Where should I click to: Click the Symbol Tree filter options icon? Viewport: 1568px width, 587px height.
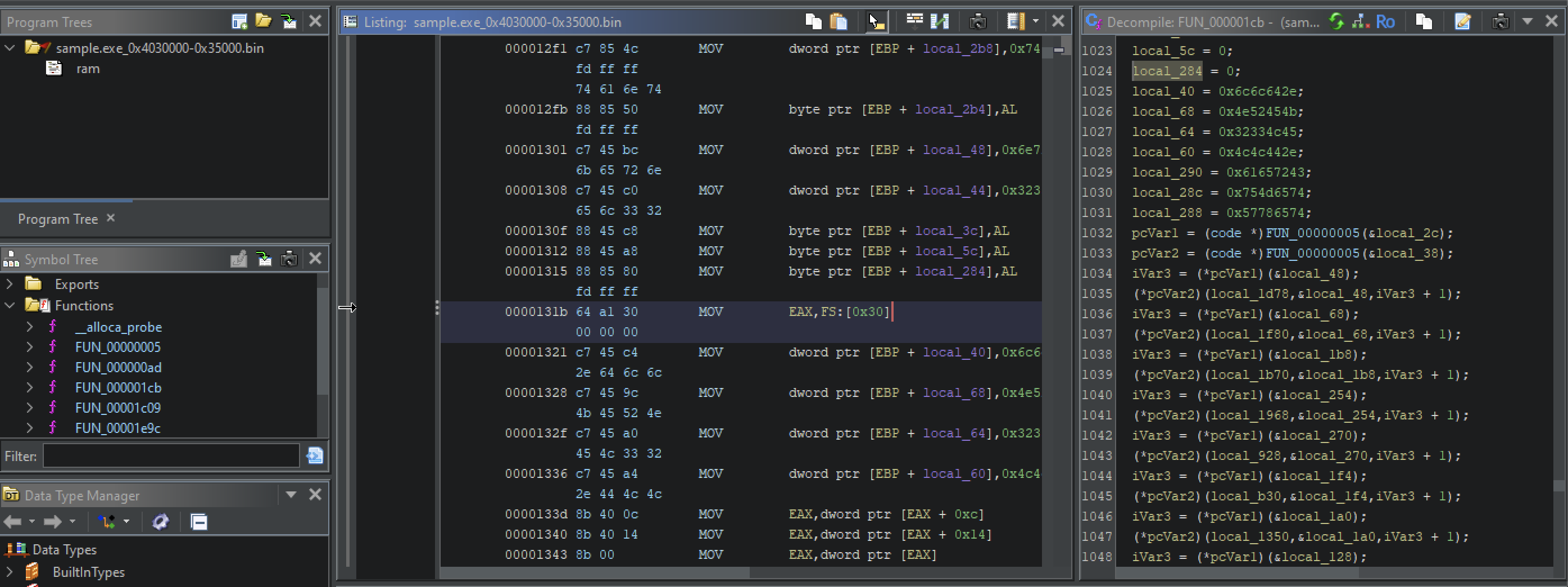(x=315, y=455)
